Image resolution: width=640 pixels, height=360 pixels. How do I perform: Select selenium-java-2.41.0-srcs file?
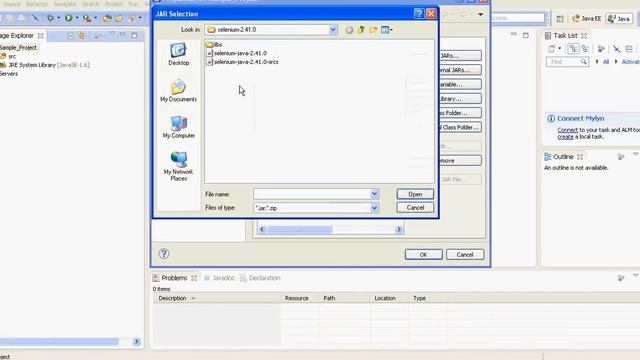pyautogui.click(x=242, y=62)
